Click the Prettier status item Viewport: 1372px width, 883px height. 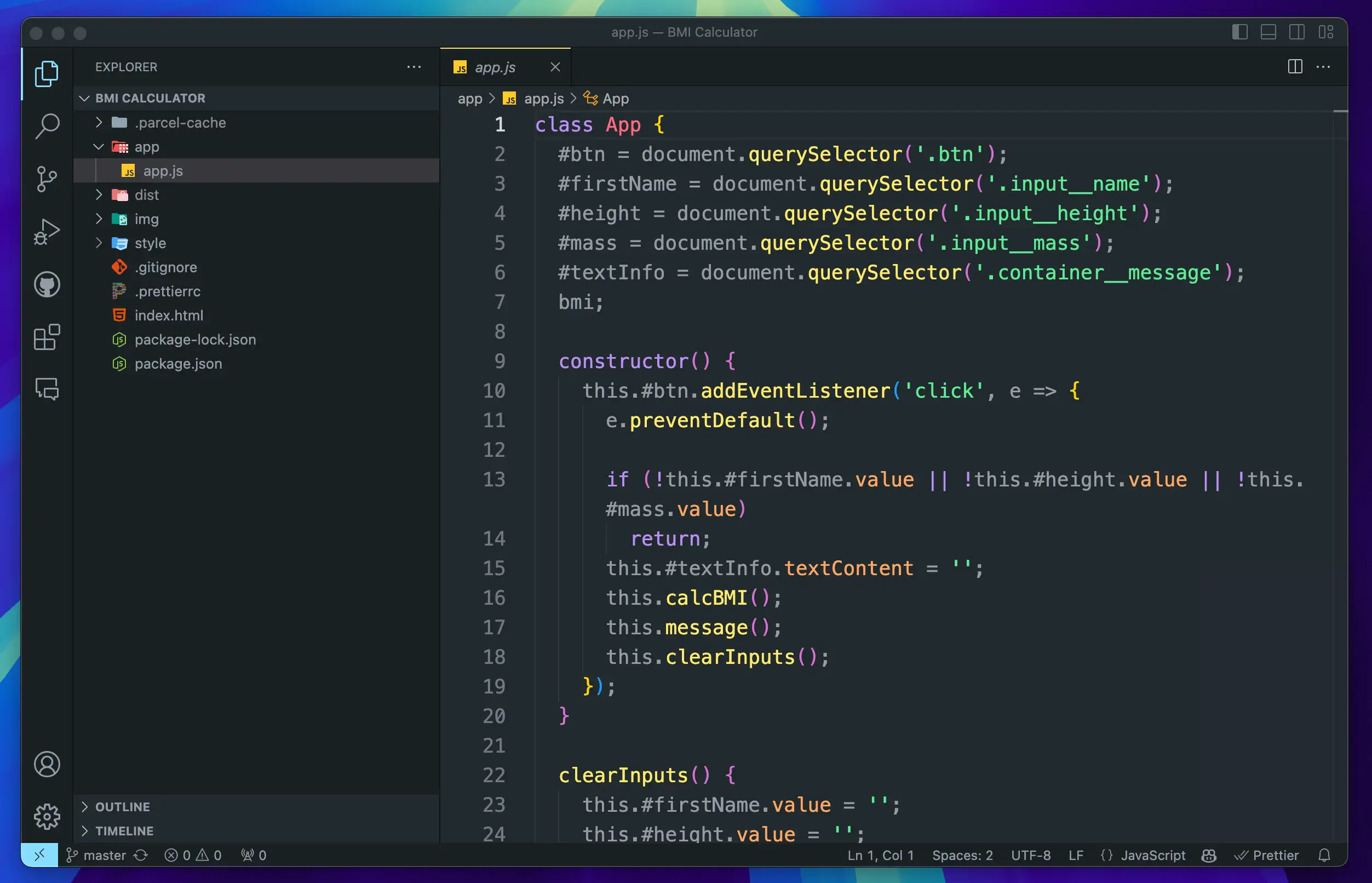click(x=1266, y=855)
